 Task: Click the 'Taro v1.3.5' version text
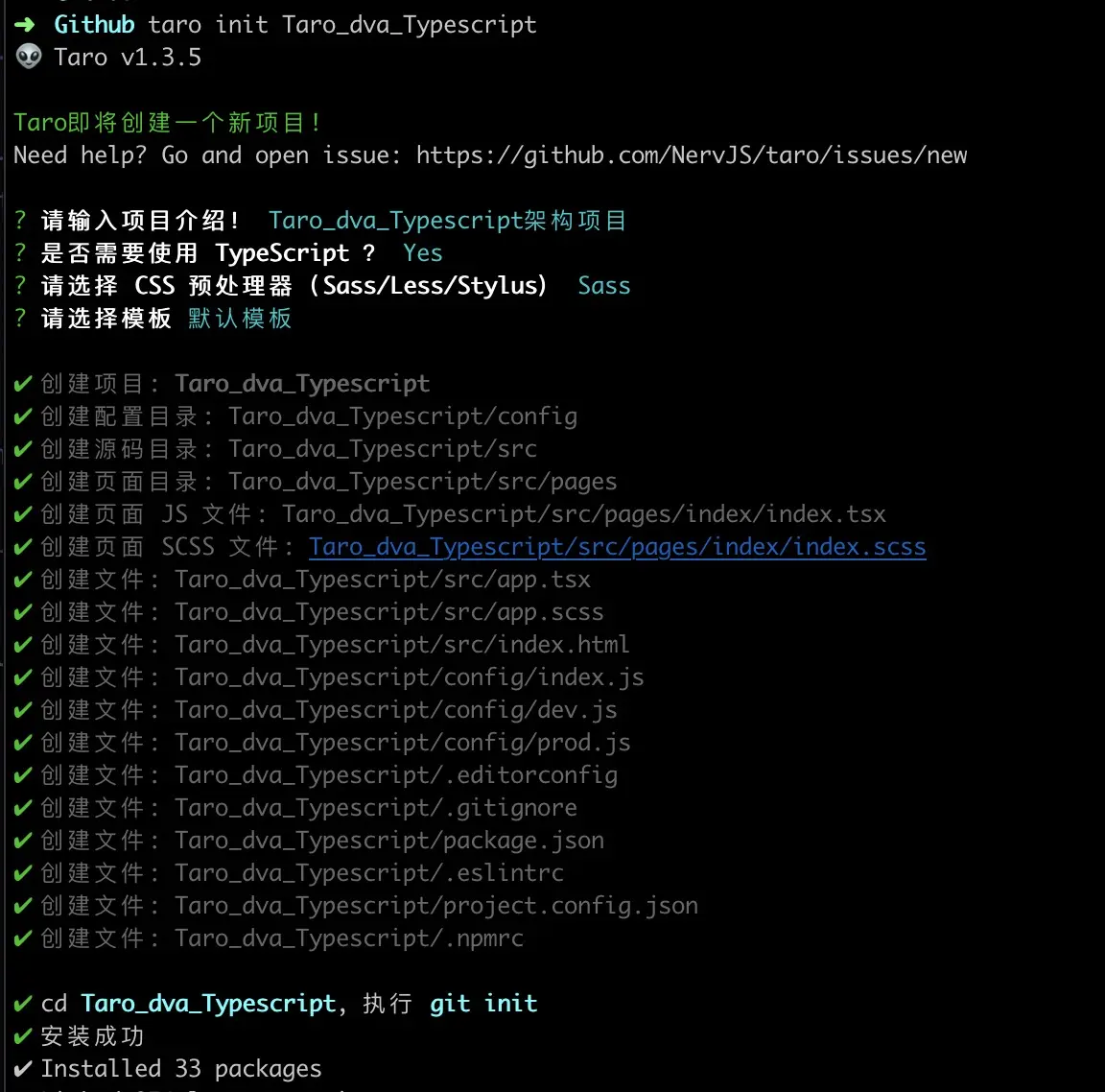(128, 58)
